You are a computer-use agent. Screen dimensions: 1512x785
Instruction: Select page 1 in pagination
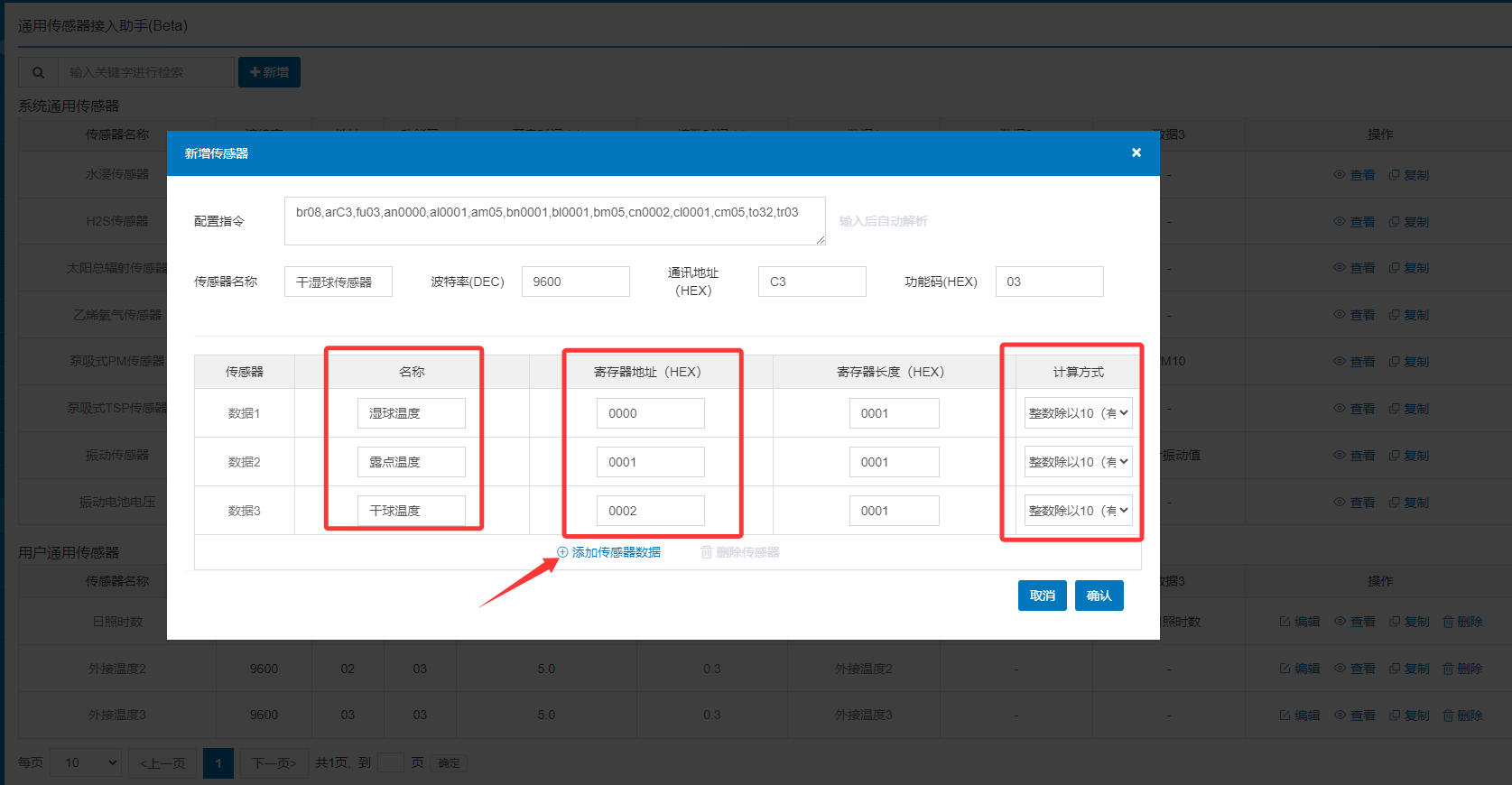pos(218,762)
